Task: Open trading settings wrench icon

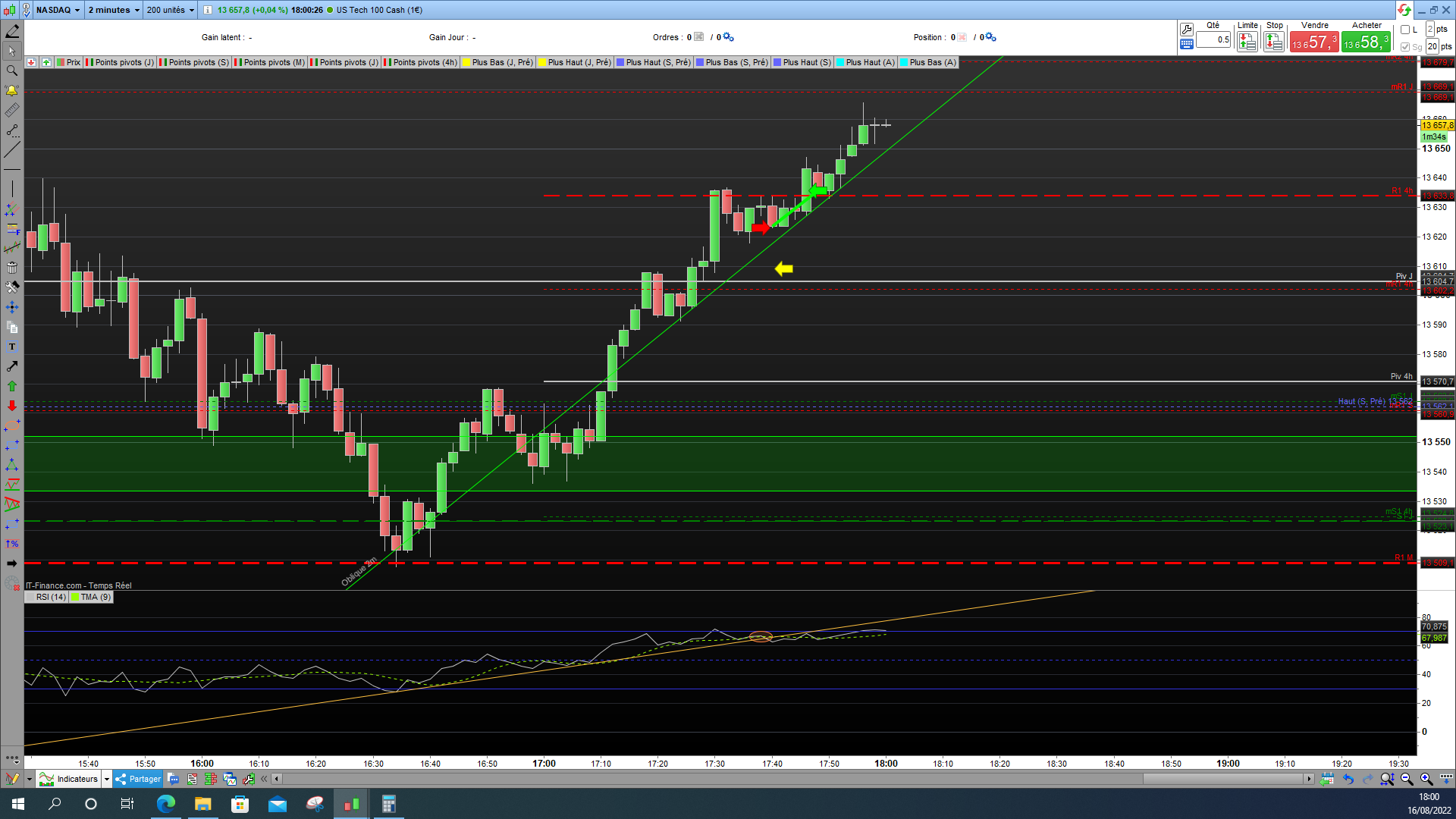Action: tap(1187, 29)
